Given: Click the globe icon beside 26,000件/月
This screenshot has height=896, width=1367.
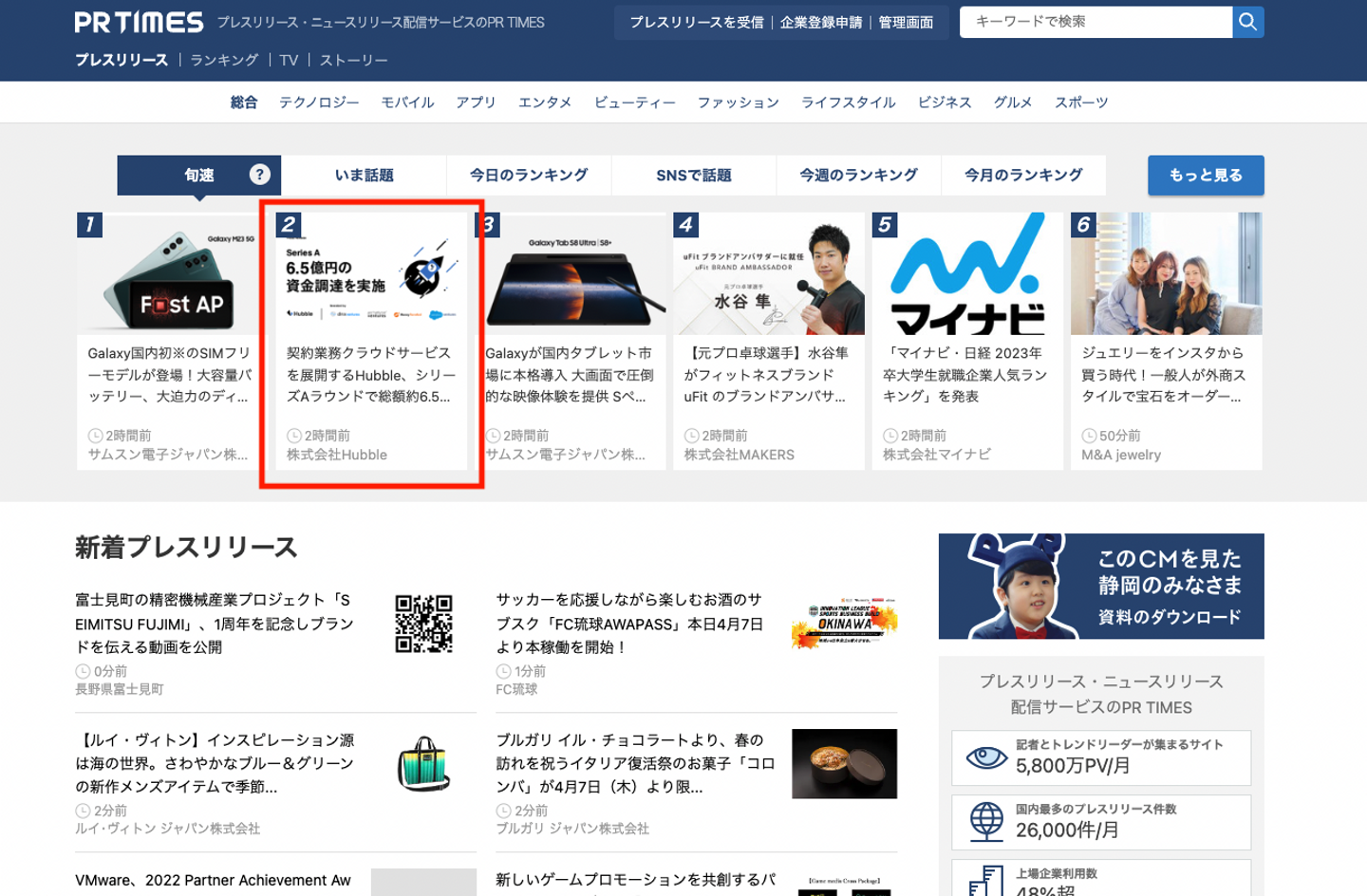Looking at the screenshot, I should (x=986, y=821).
